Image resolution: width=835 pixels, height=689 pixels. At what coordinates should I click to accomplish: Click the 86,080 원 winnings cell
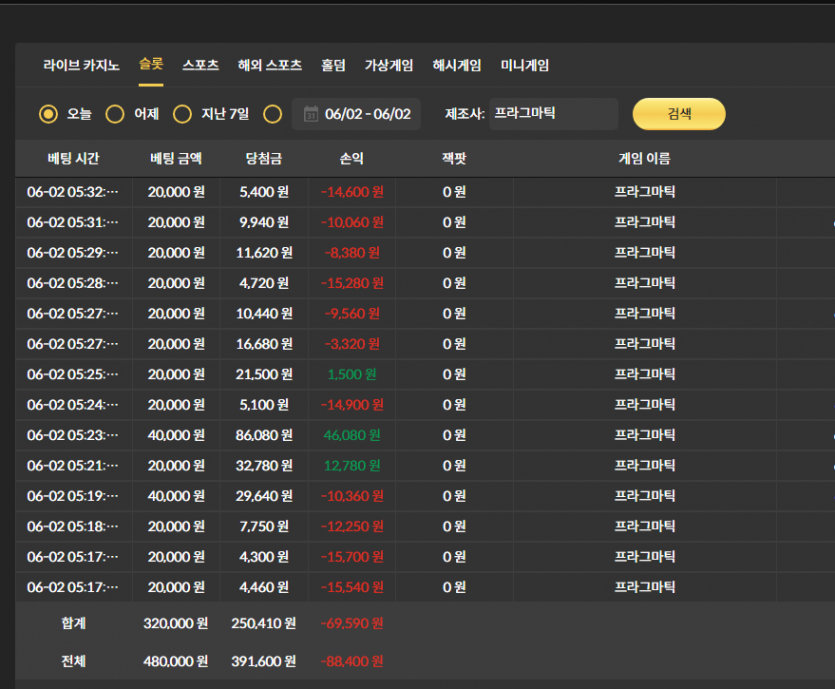264,435
